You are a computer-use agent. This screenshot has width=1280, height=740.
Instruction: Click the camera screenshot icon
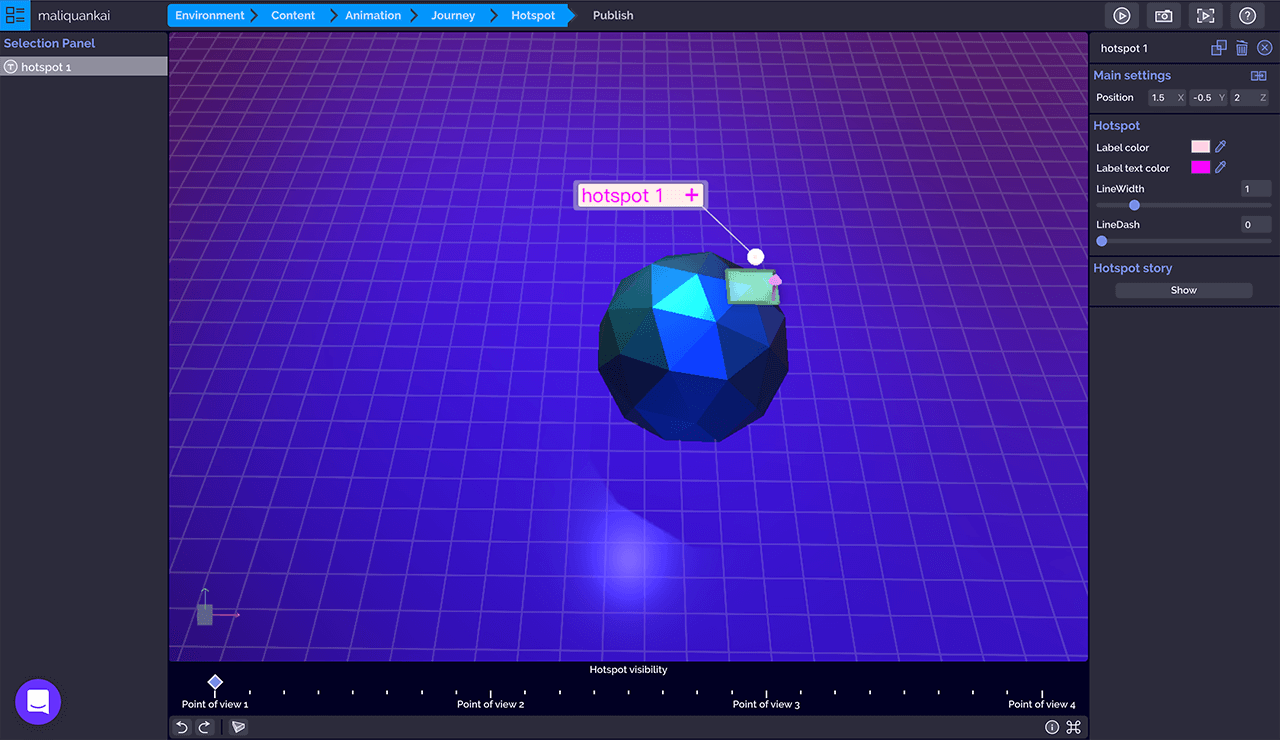1164,16
